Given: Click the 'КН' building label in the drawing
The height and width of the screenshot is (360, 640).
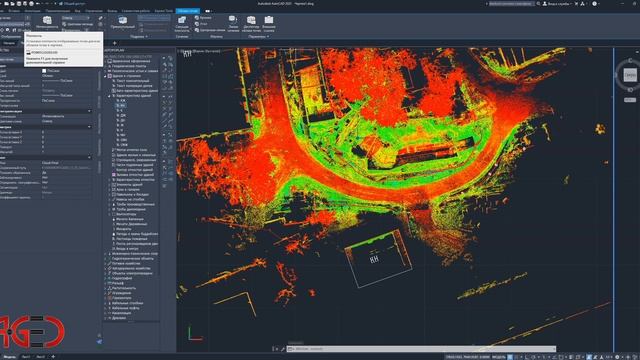Looking at the screenshot, I should (374, 259).
